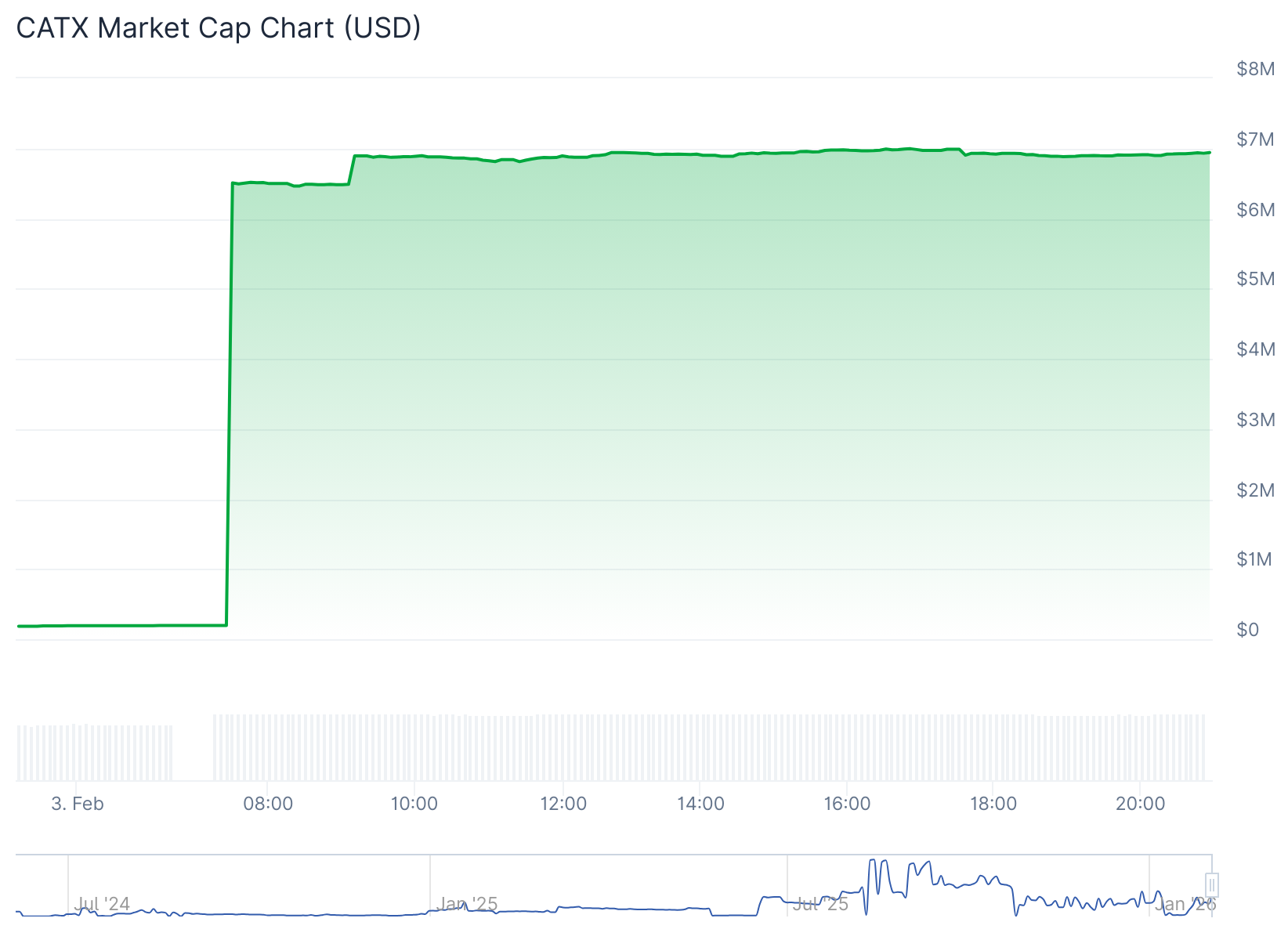Select the $4M y-axis label
The width and height of the screenshot is (1288, 940).
tap(1255, 349)
